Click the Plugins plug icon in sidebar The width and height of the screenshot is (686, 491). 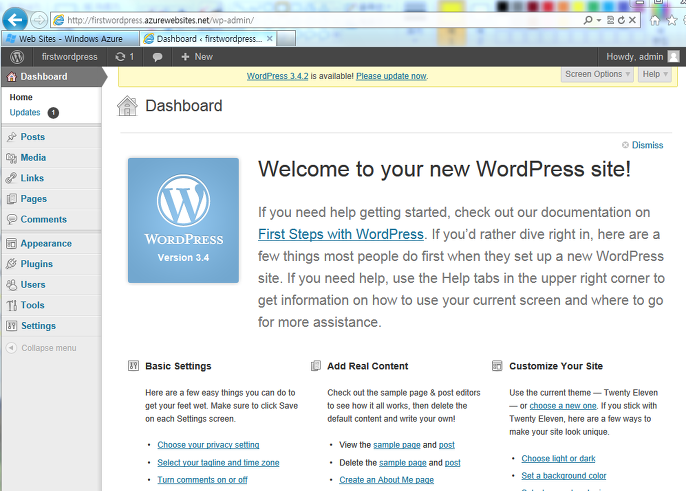pos(11,264)
